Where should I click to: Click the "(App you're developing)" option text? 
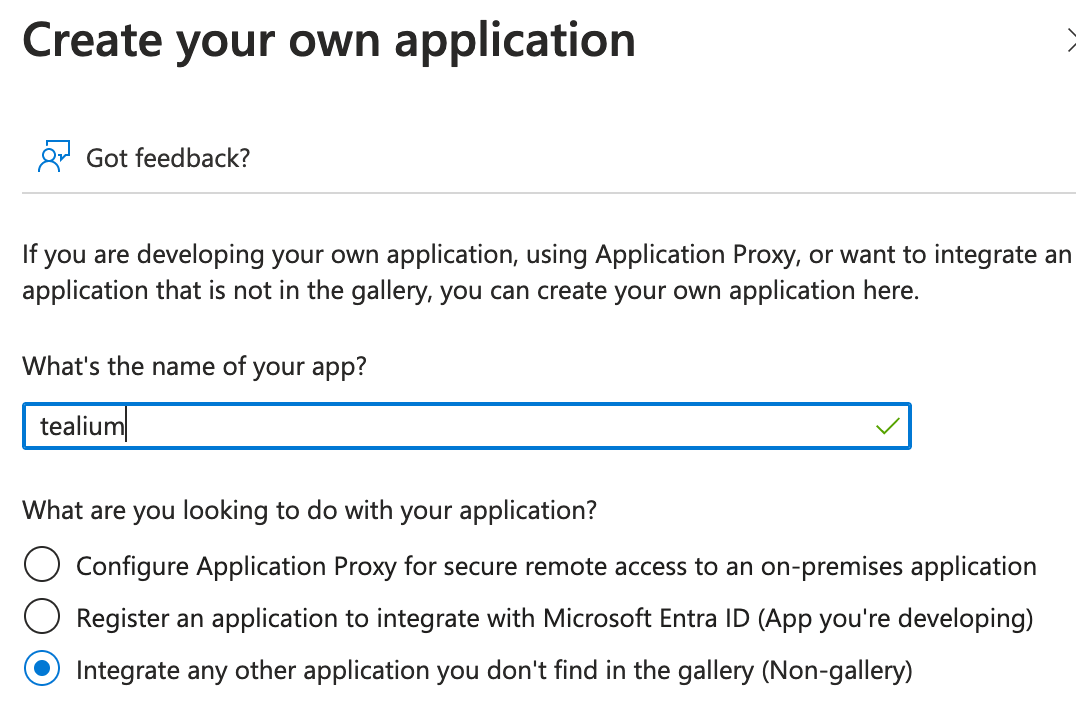click(x=895, y=618)
